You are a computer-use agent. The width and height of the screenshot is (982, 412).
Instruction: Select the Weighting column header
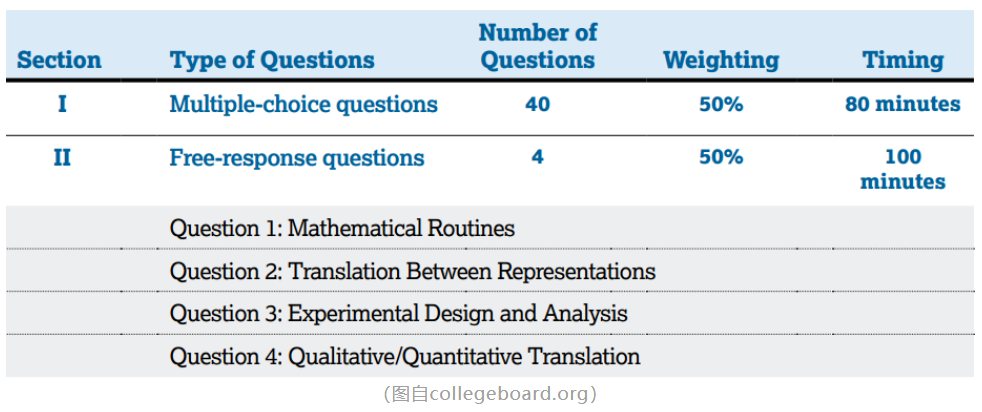click(x=720, y=60)
